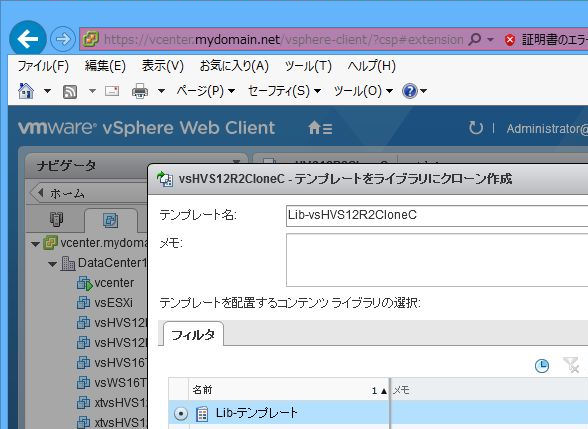
Task: Click the clone template dialog title icon
Action: [x=165, y=179]
